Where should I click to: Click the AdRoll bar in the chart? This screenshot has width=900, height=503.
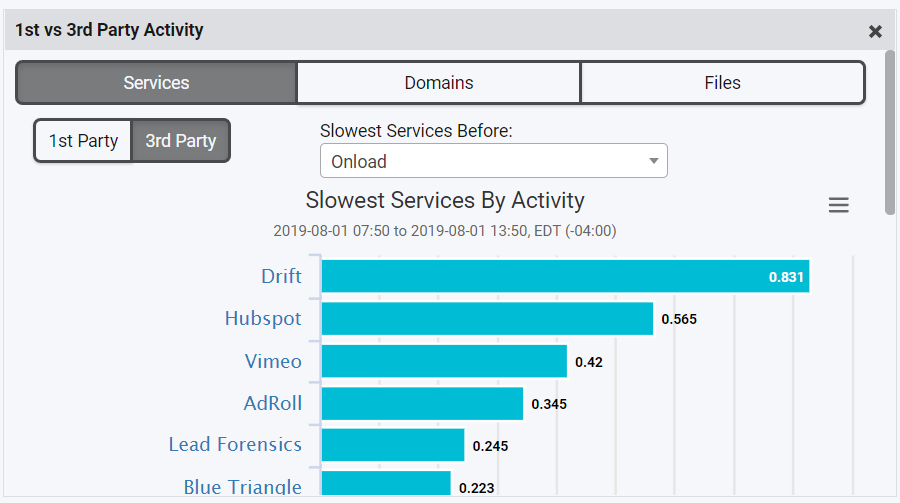[422, 403]
